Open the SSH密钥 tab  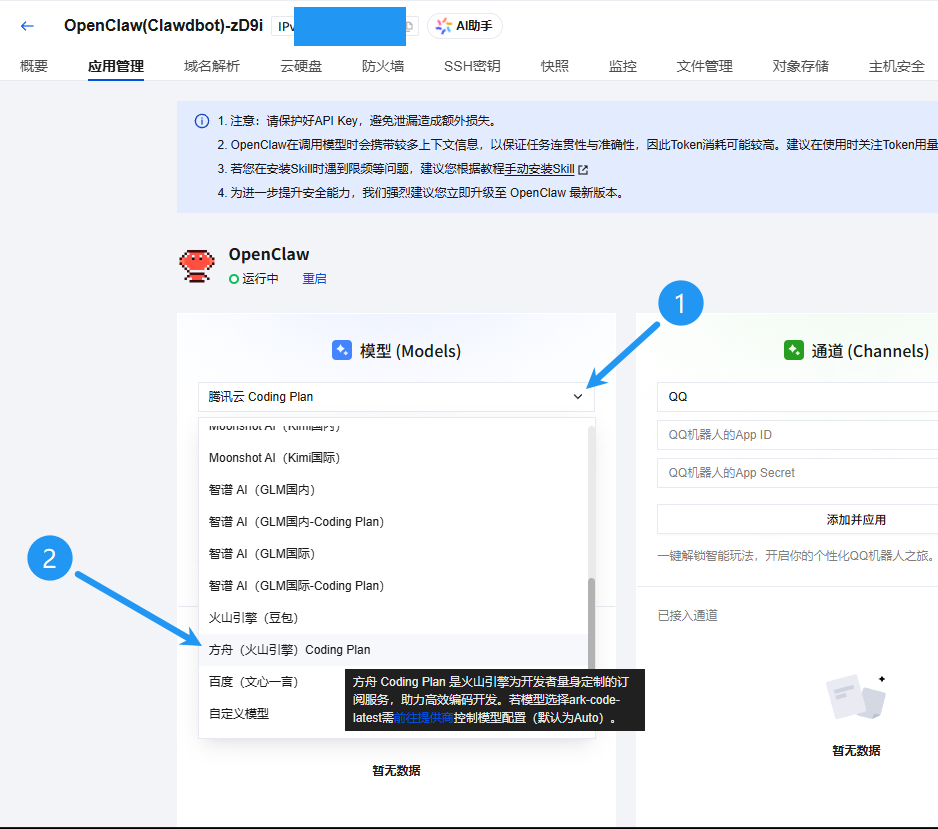tap(472, 66)
